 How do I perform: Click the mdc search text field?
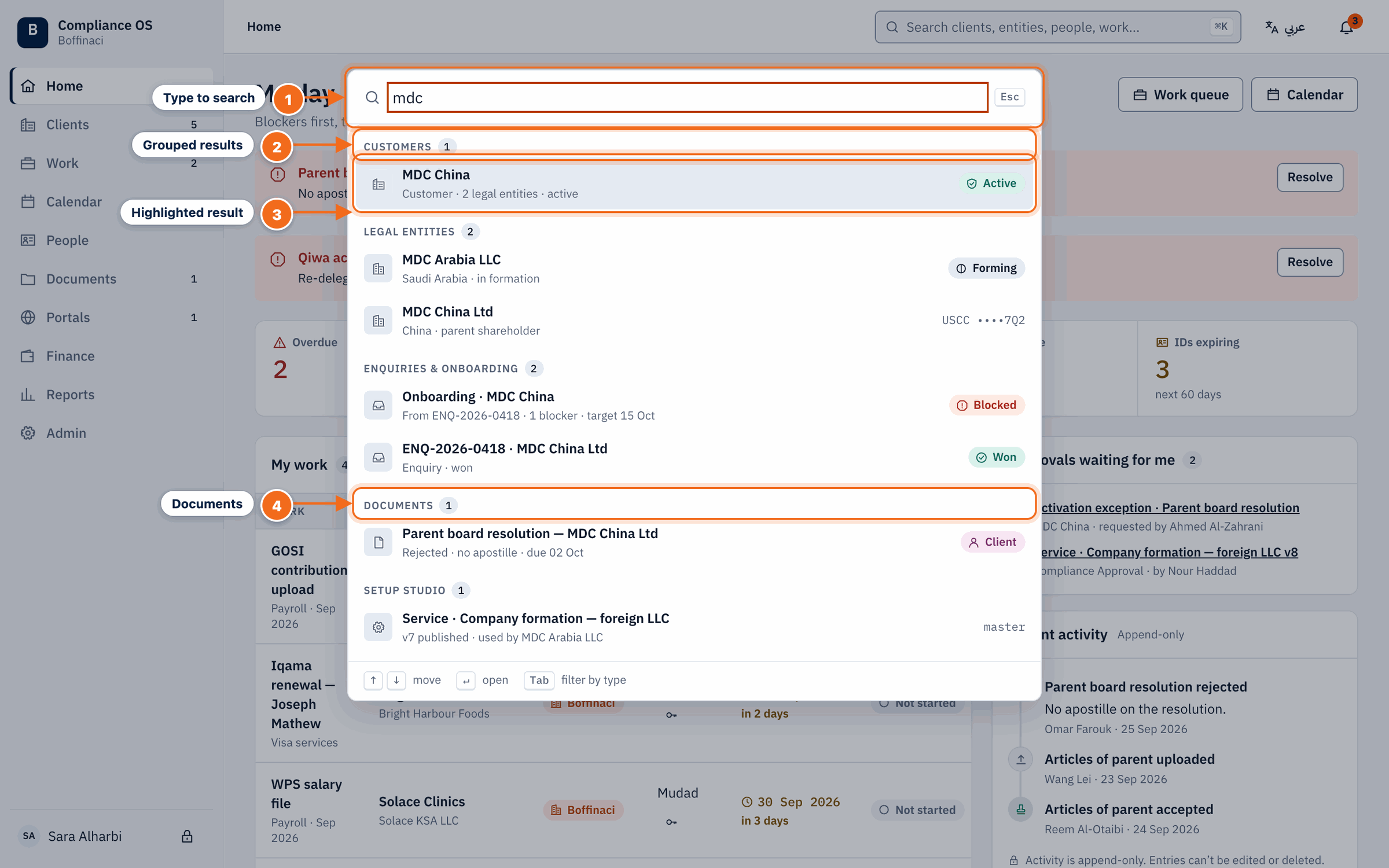(688, 97)
